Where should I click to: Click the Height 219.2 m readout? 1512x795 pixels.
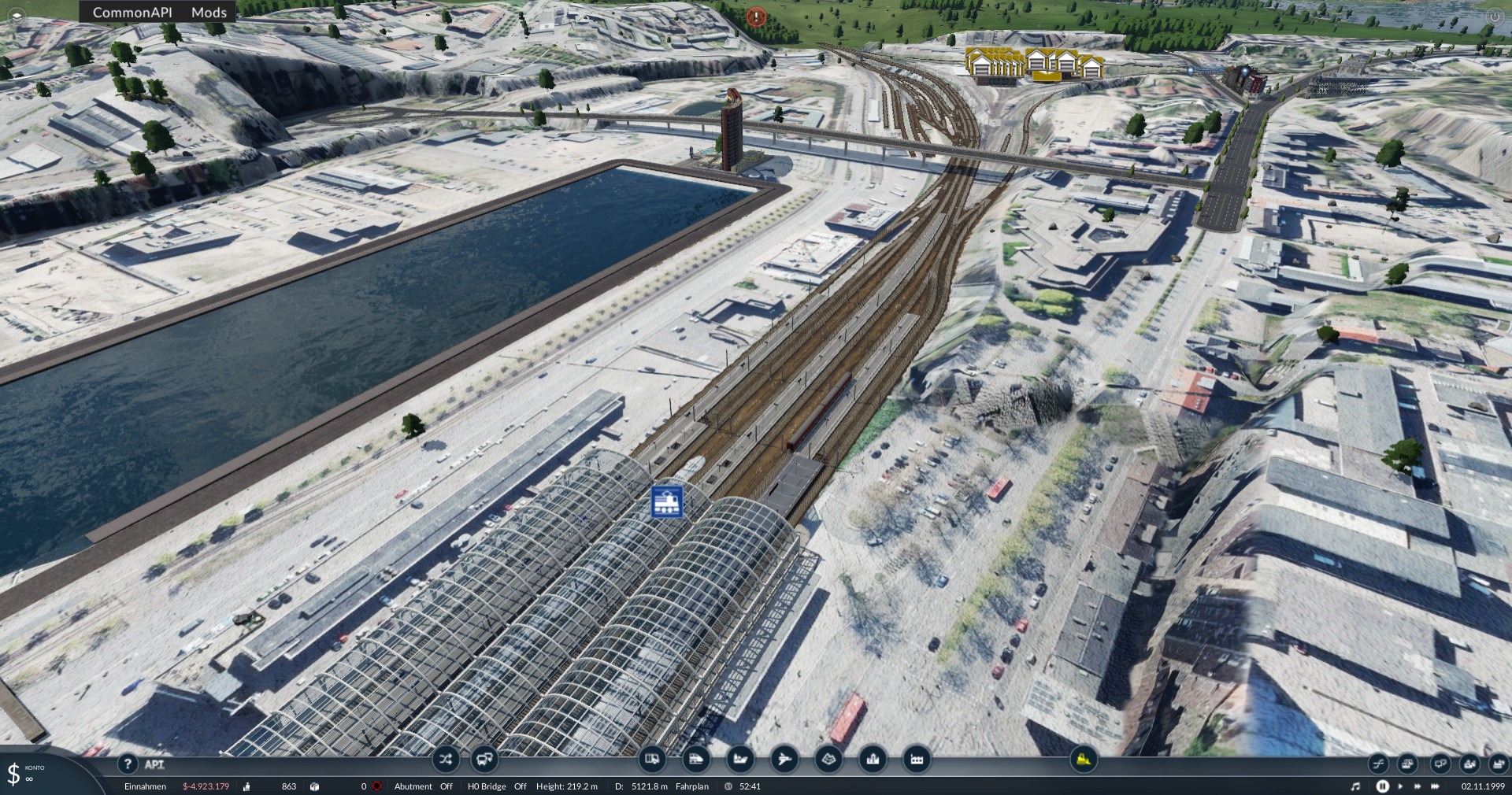567,786
